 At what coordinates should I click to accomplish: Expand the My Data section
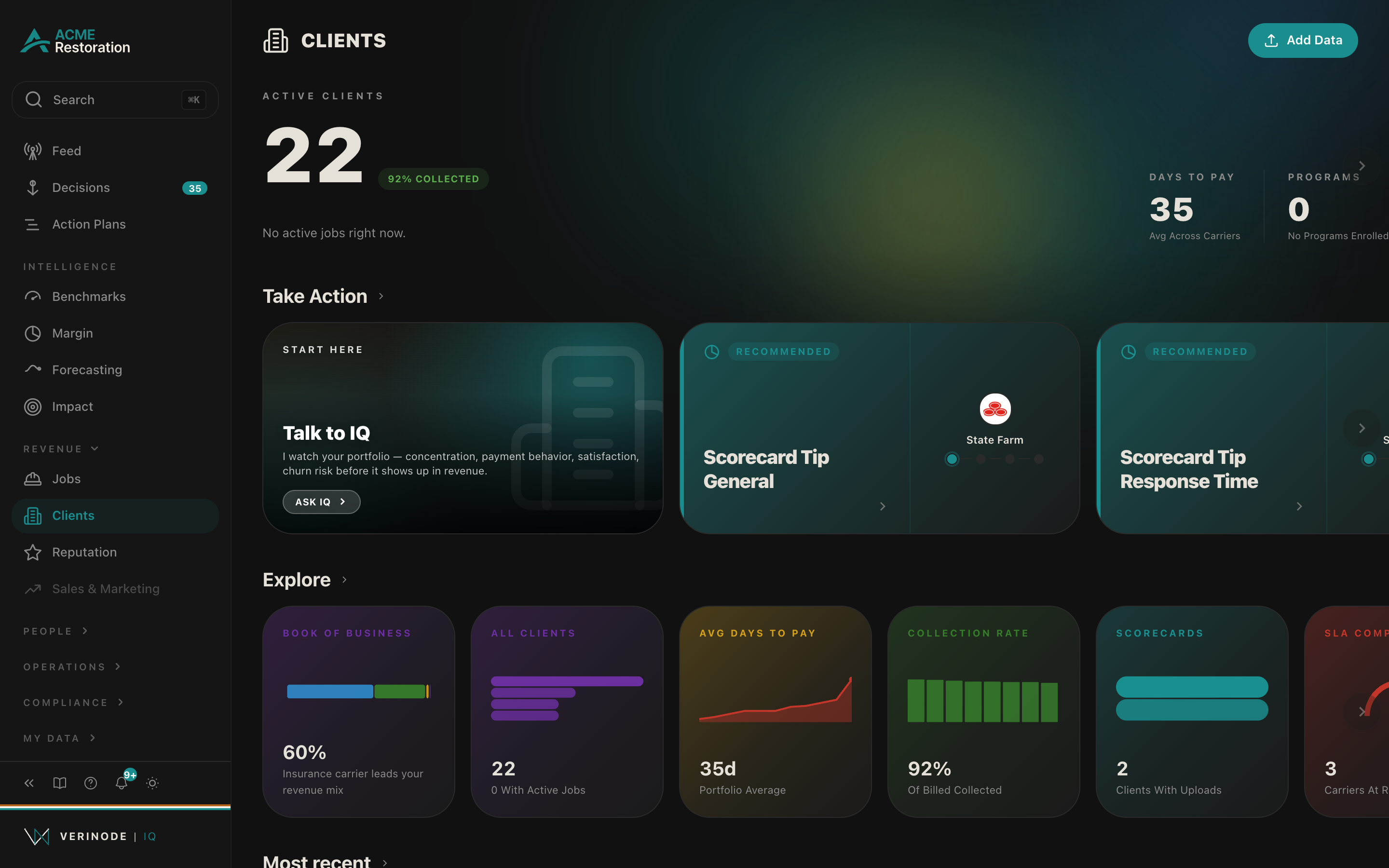59,738
